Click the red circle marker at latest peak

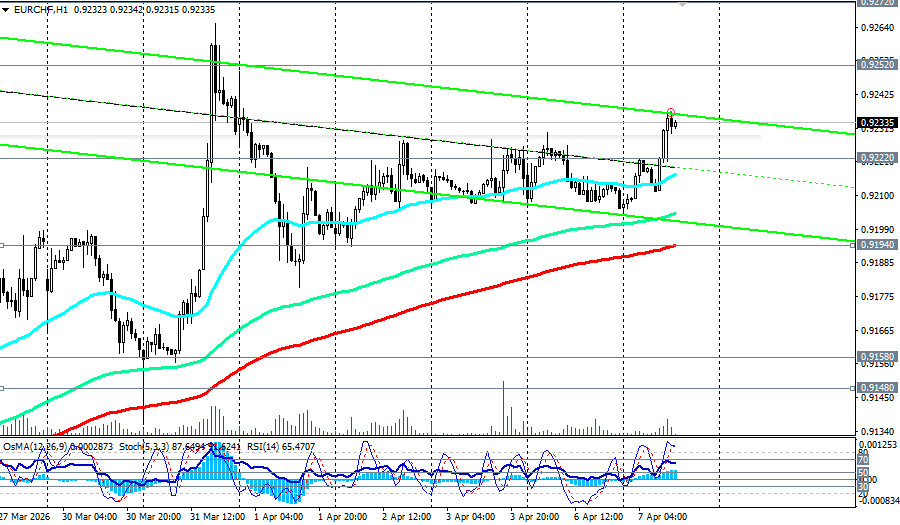click(670, 112)
